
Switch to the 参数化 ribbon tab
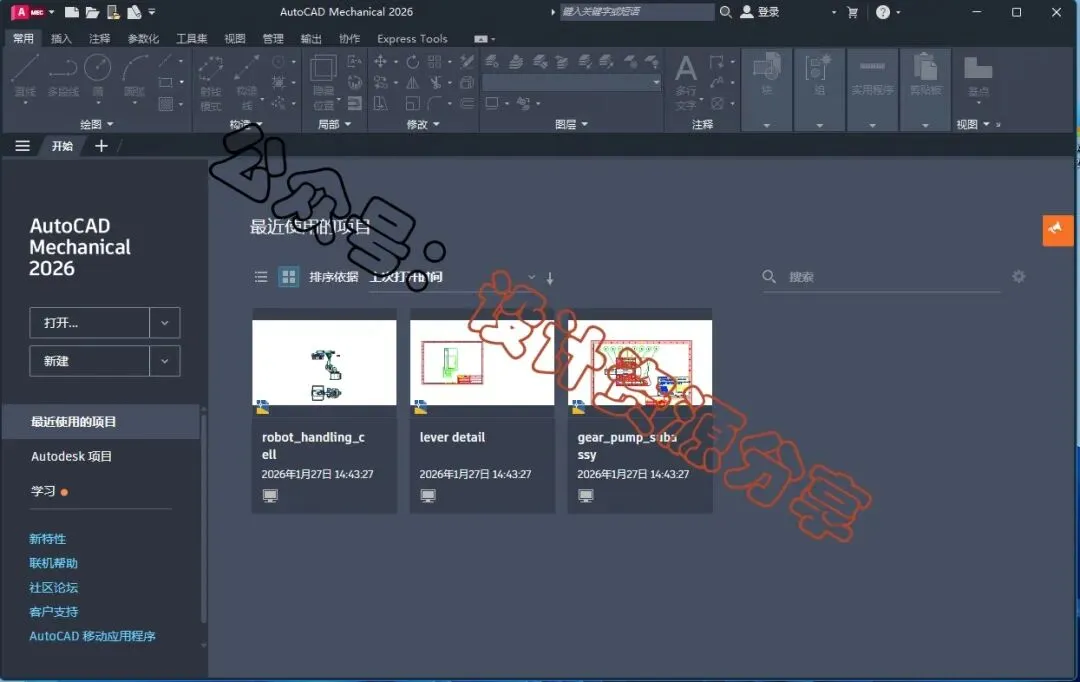[x=143, y=39]
